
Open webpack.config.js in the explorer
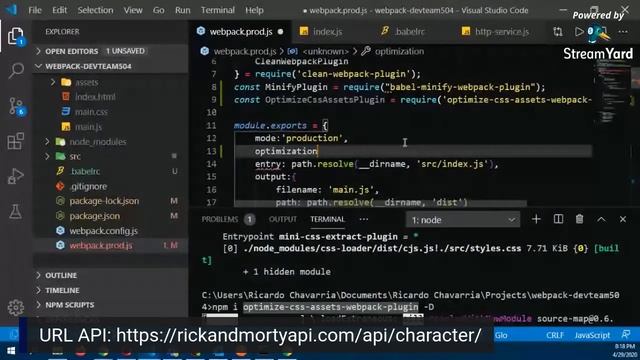click(103, 231)
